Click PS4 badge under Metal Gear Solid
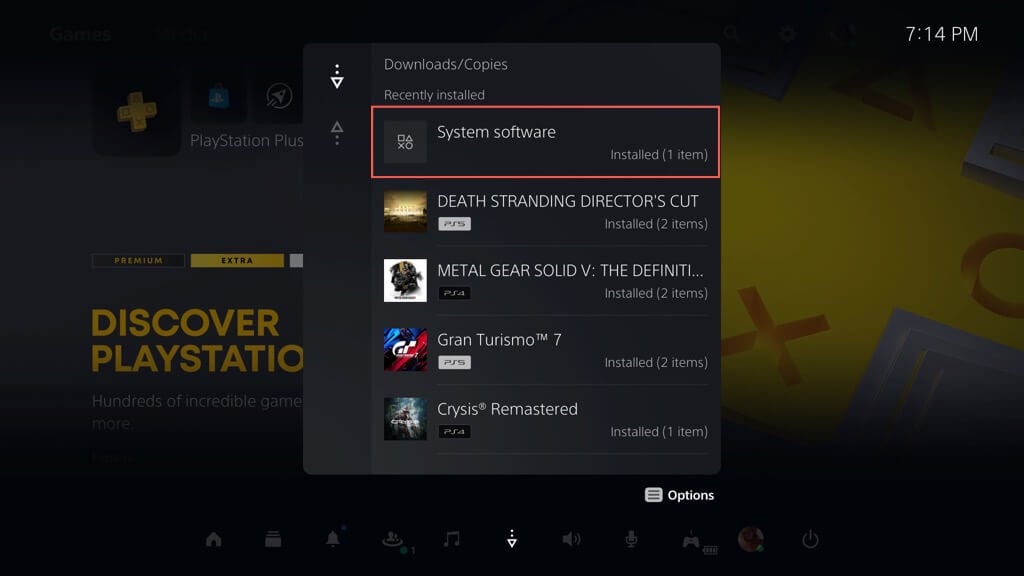The height and width of the screenshot is (576, 1024). [455, 293]
